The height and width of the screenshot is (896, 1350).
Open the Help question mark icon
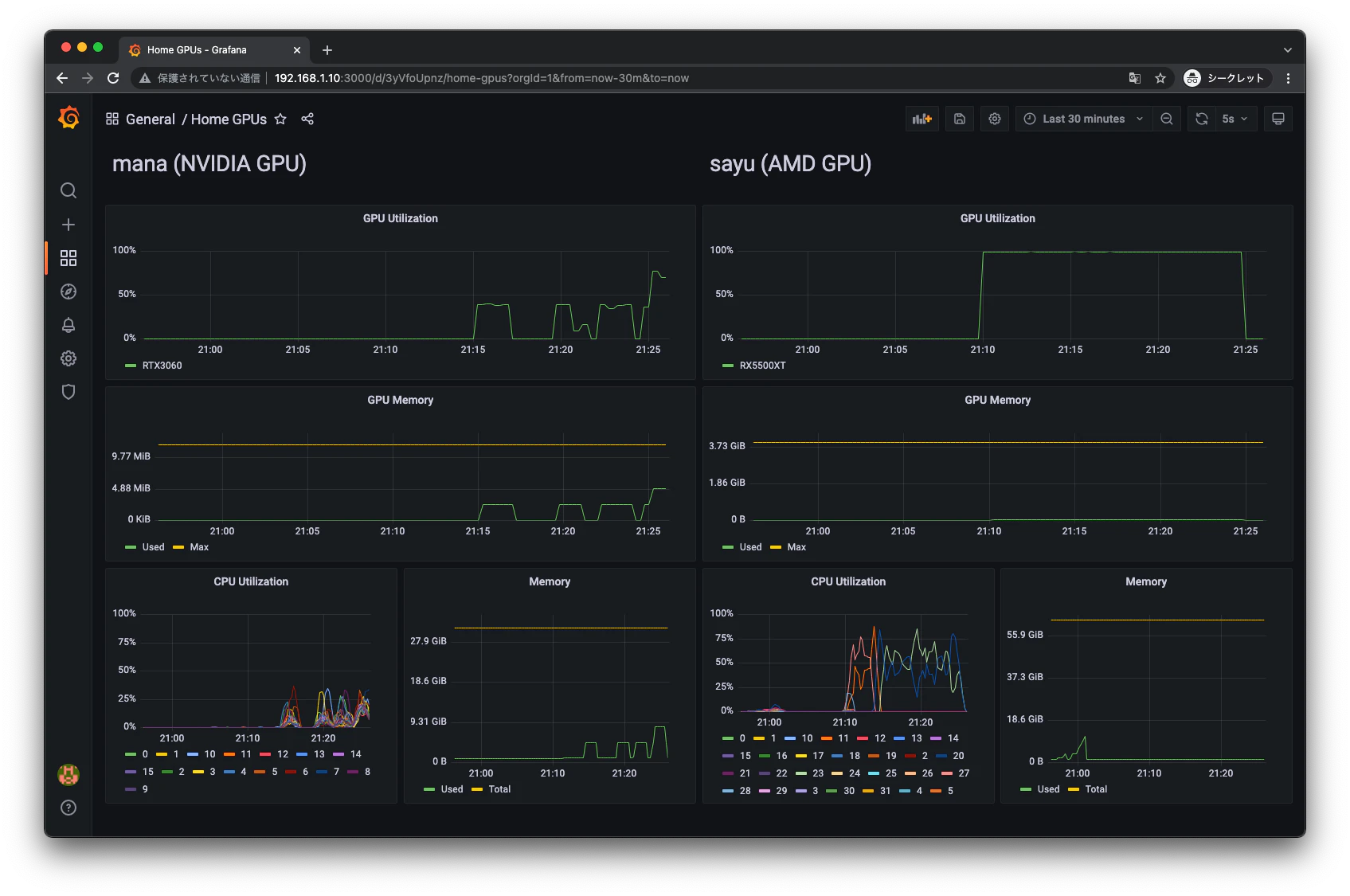(x=68, y=808)
